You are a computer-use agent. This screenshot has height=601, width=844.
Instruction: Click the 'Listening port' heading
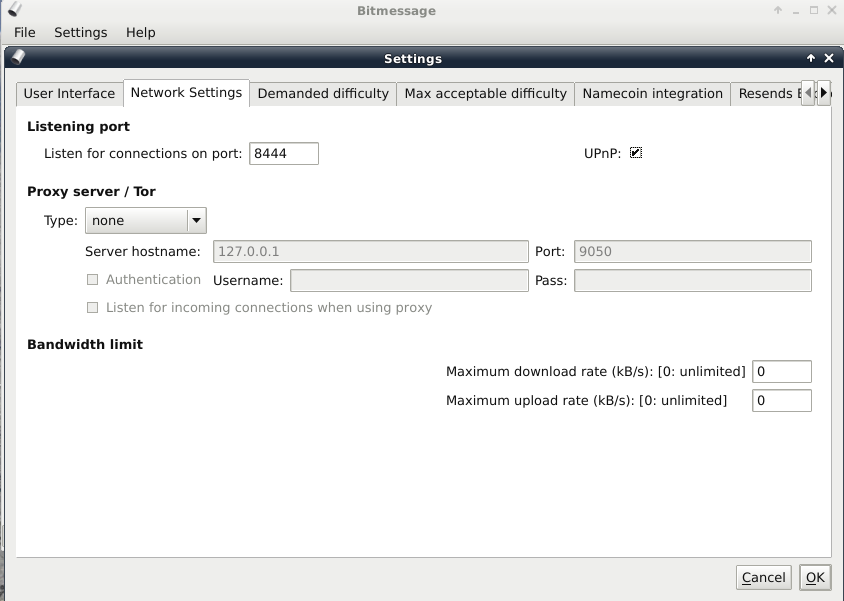point(79,126)
